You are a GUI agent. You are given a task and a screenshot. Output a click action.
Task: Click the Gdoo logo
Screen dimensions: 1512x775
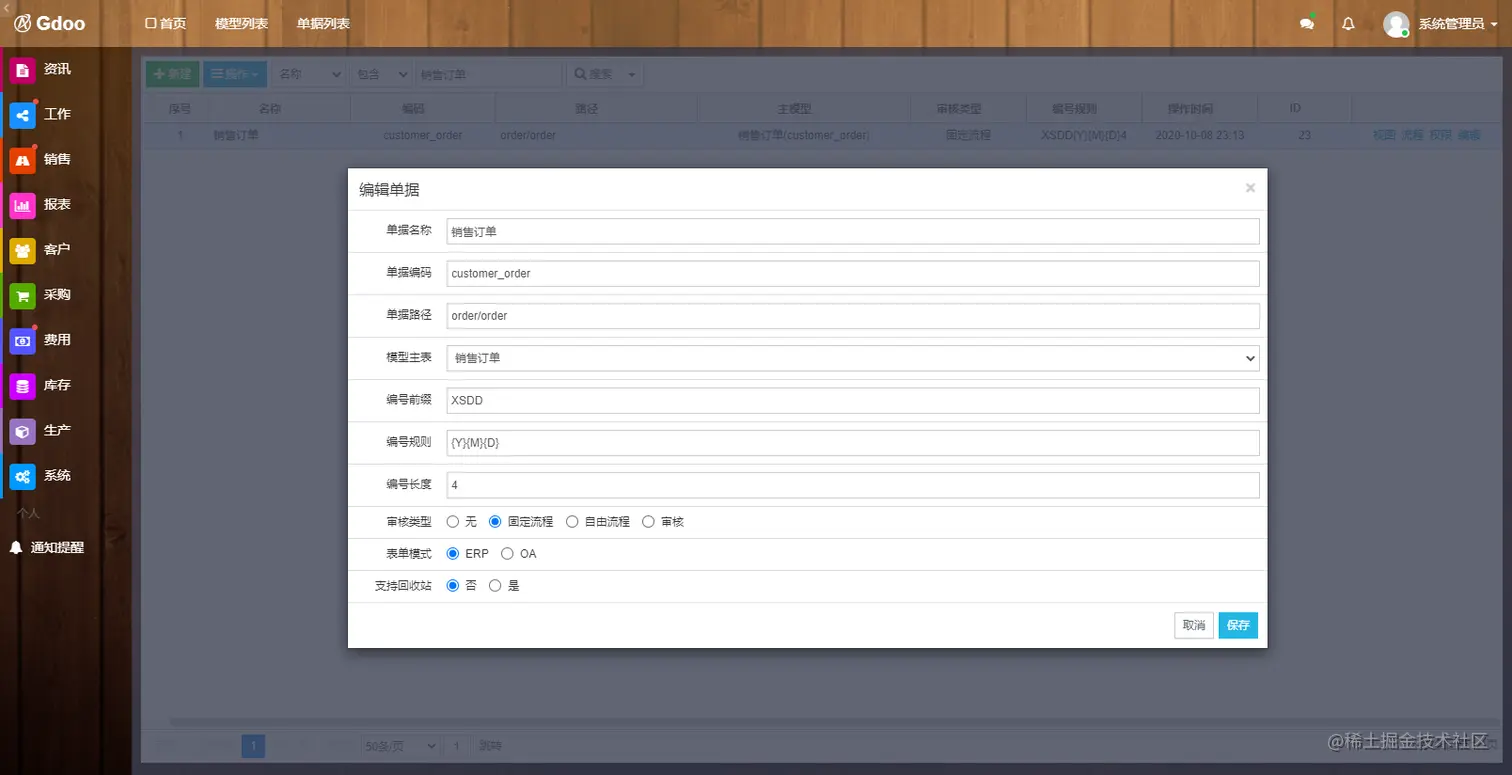click(x=50, y=23)
